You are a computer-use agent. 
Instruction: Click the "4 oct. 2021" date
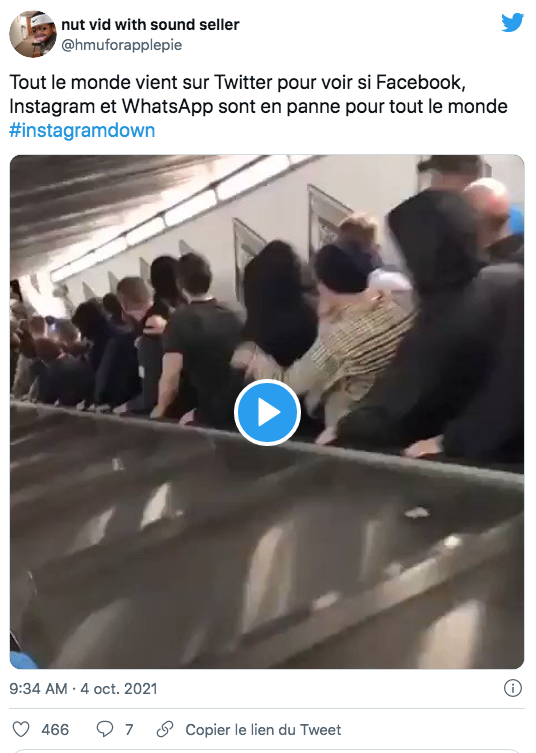[119, 689]
